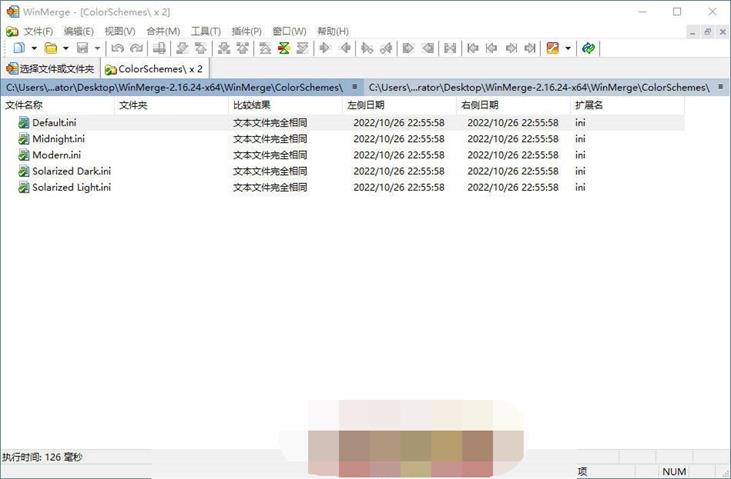Click the Refresh green-blue arrows icon
Viewport: 731px width, 479px height.
(x=588, y=48)
